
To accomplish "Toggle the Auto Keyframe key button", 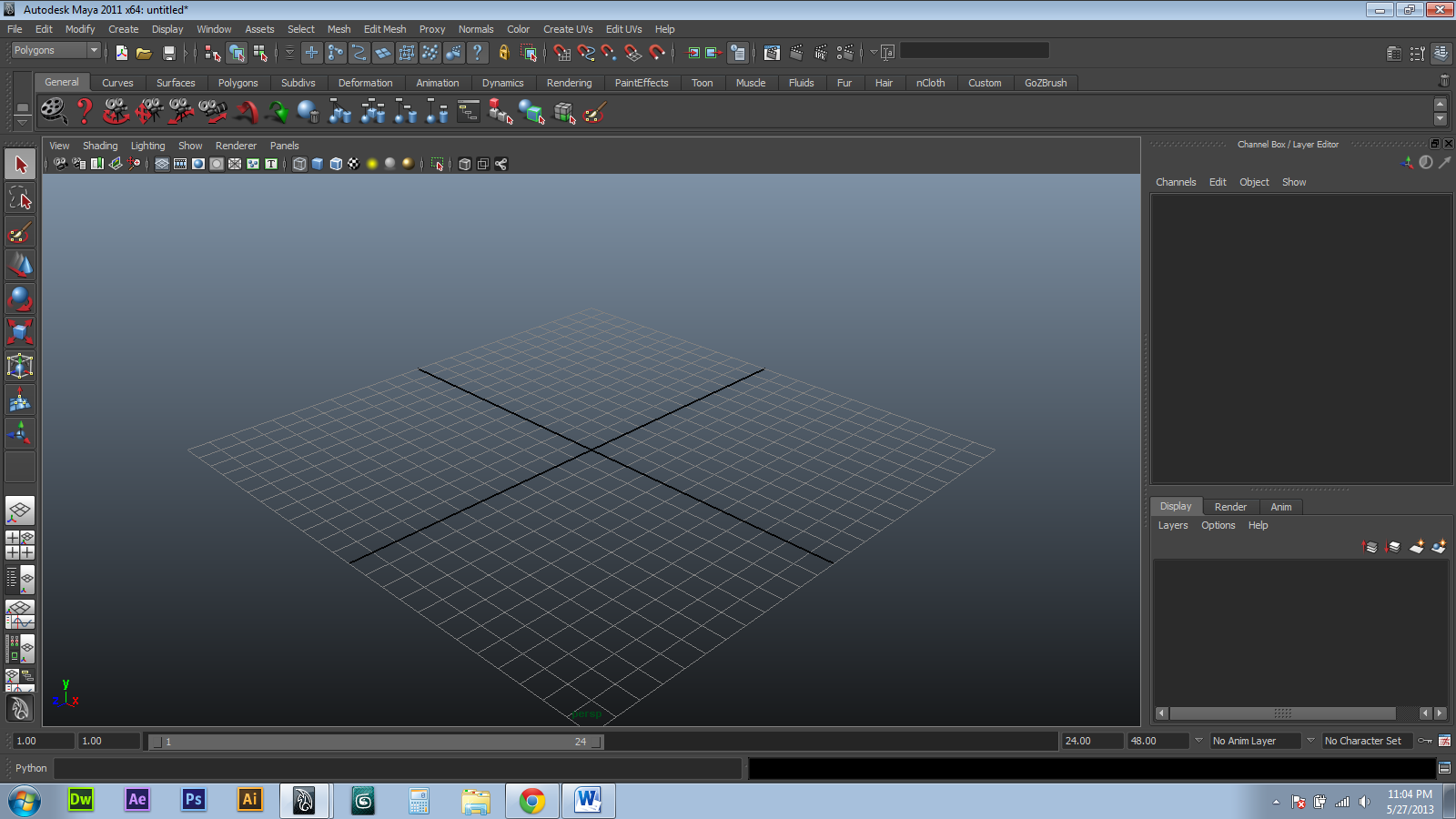I will (x=1425, y=741).
